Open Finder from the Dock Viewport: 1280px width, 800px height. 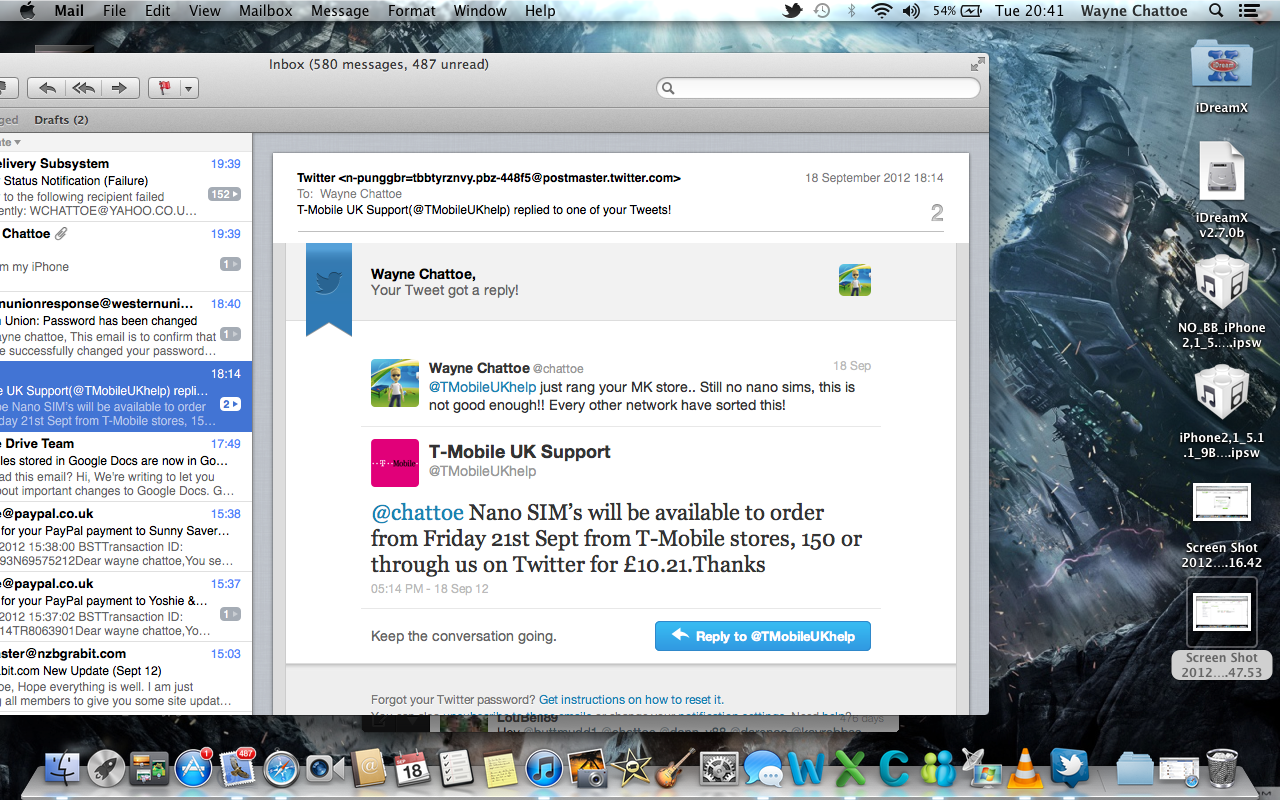click(63, 768)
